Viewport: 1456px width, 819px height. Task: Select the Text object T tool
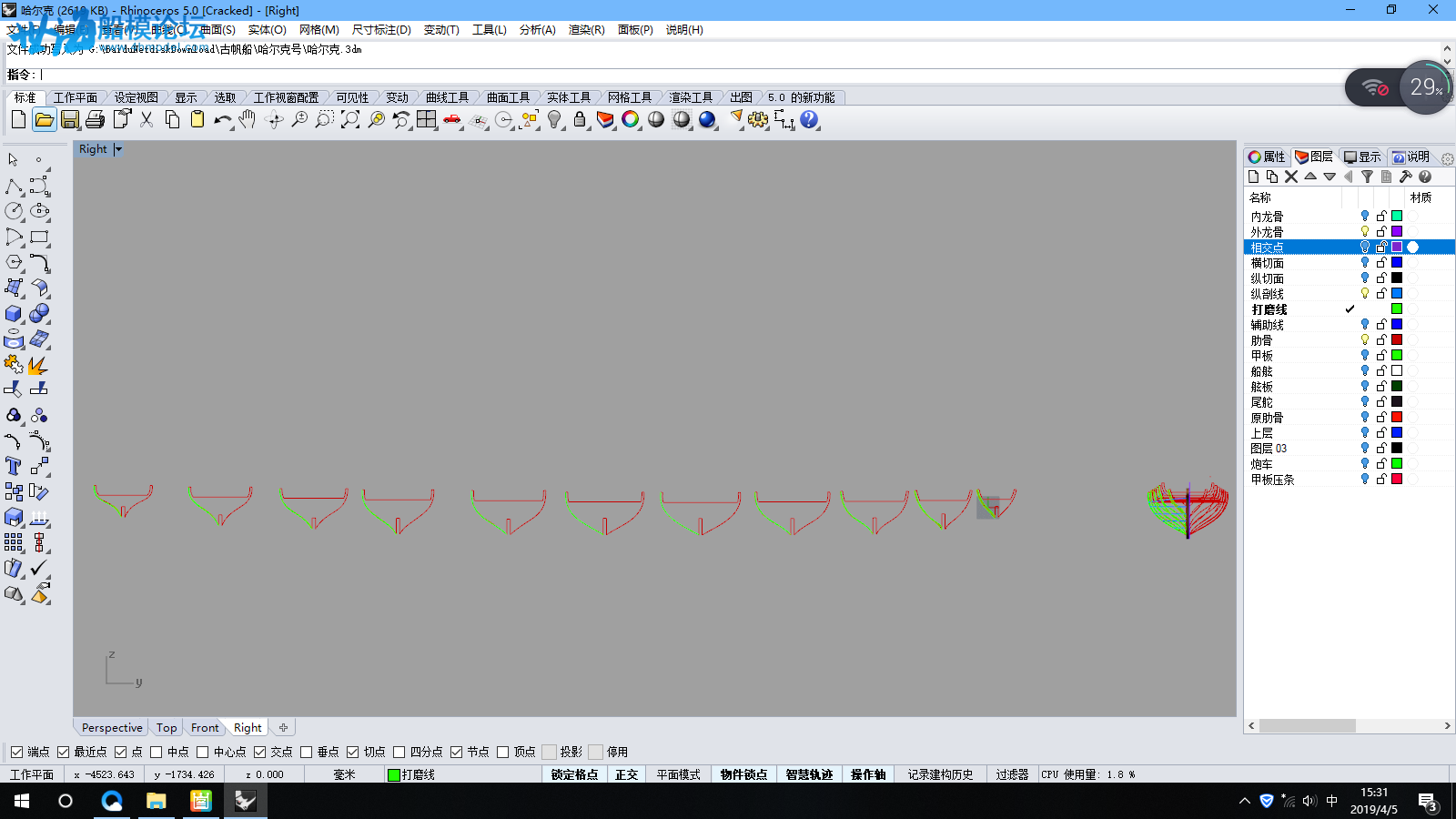tap(14, 466)
